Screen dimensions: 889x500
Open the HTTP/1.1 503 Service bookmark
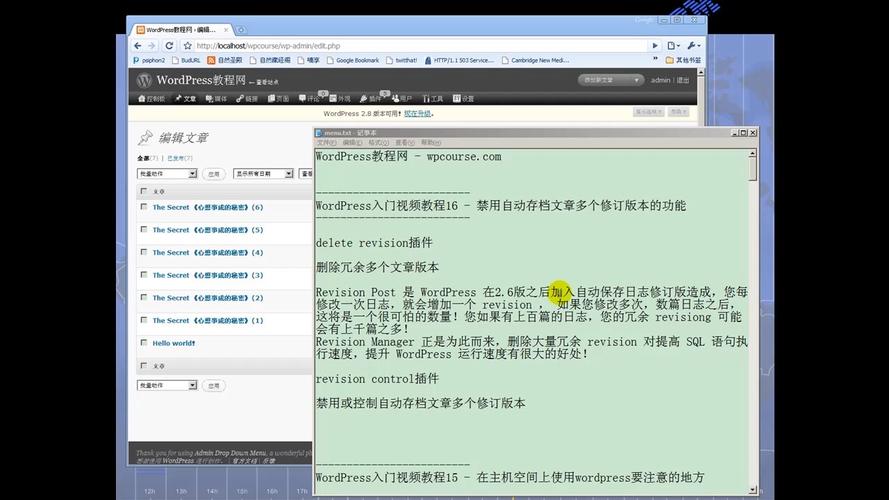click(x=459, y=60)
